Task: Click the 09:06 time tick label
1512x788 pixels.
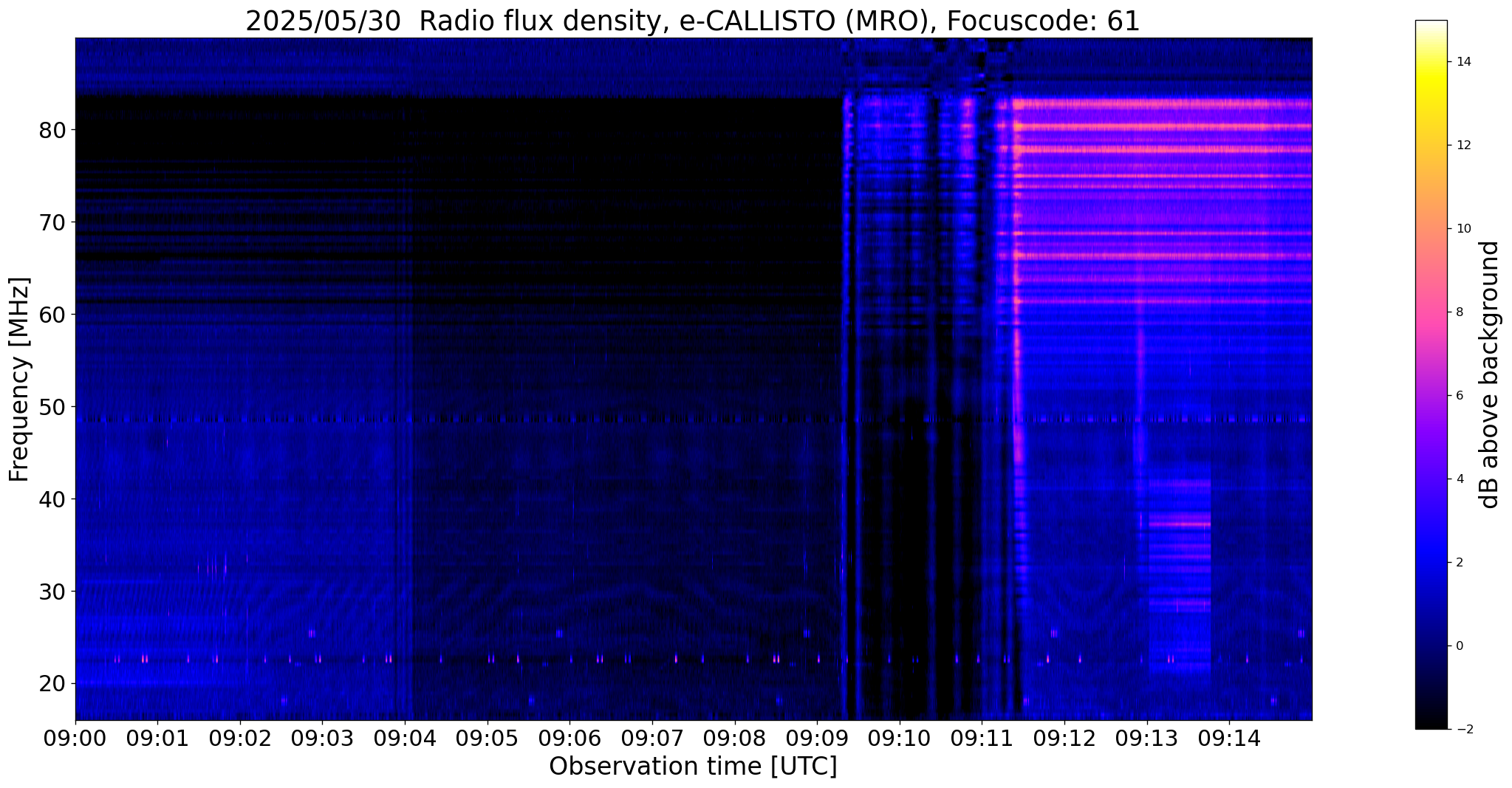Action: click(x=569, y=739)
